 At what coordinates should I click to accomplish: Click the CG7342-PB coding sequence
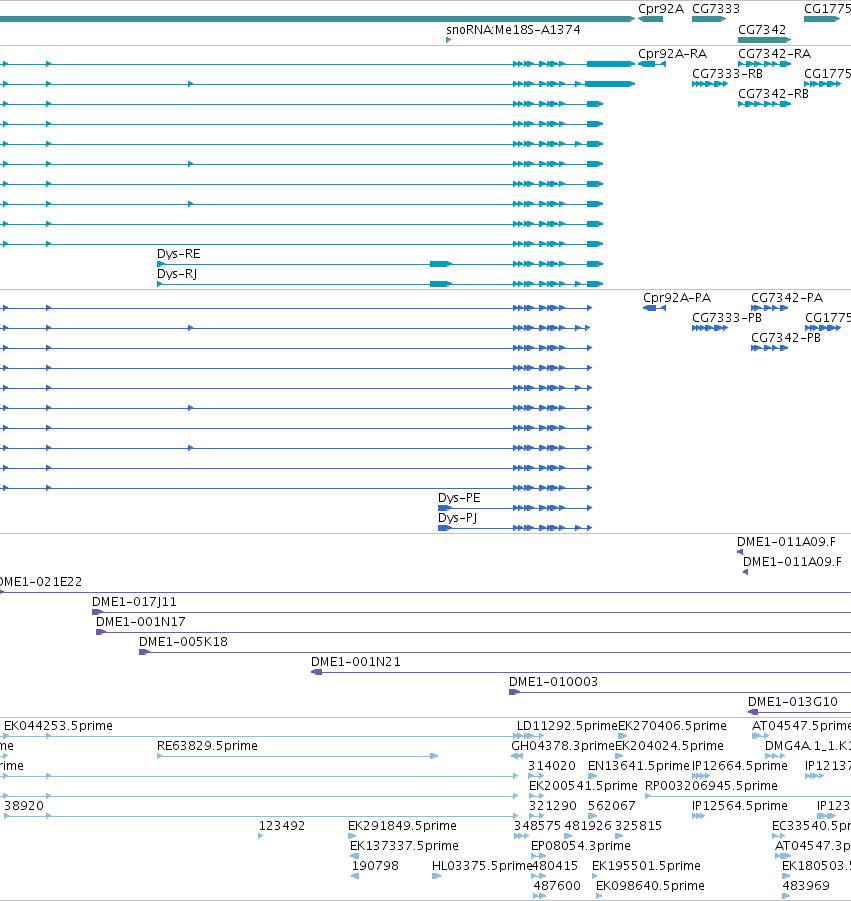769,348
